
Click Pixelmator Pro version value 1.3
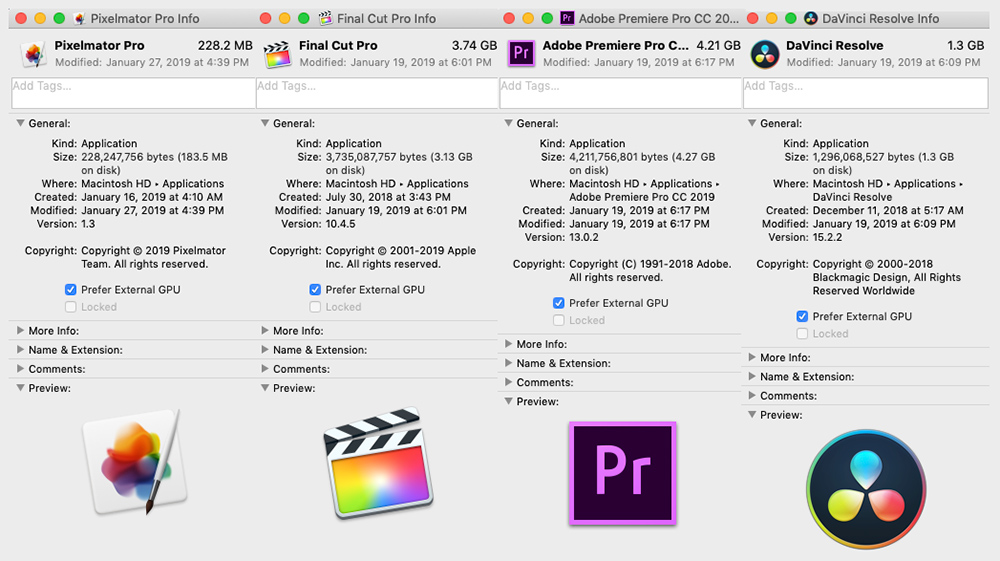[88, 224]
